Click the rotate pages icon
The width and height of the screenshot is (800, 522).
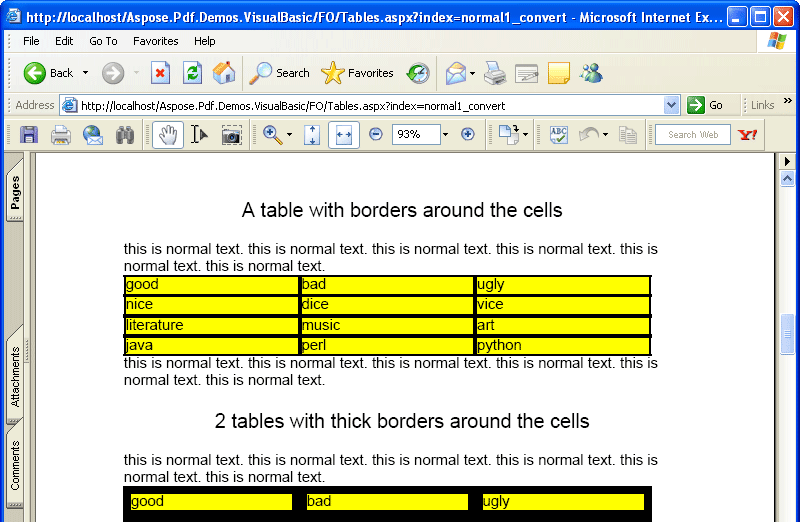[508, 135]
